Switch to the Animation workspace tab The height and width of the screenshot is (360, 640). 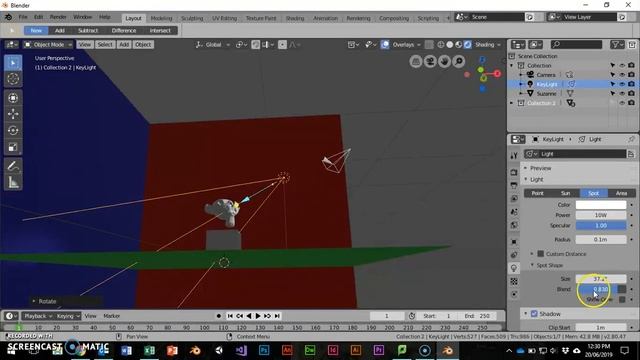click(325, 18)
